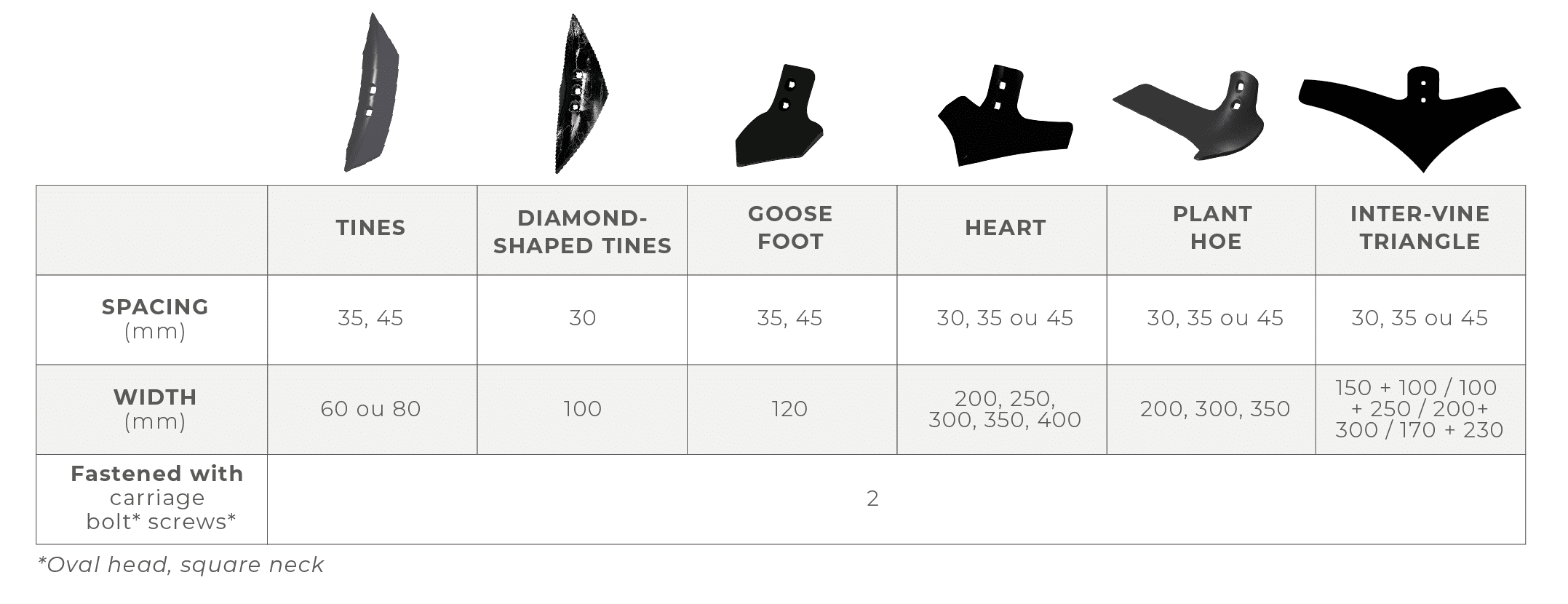Click the fastener count value 2
This screenshot has width=1568, height=604.
click(872, 499)
